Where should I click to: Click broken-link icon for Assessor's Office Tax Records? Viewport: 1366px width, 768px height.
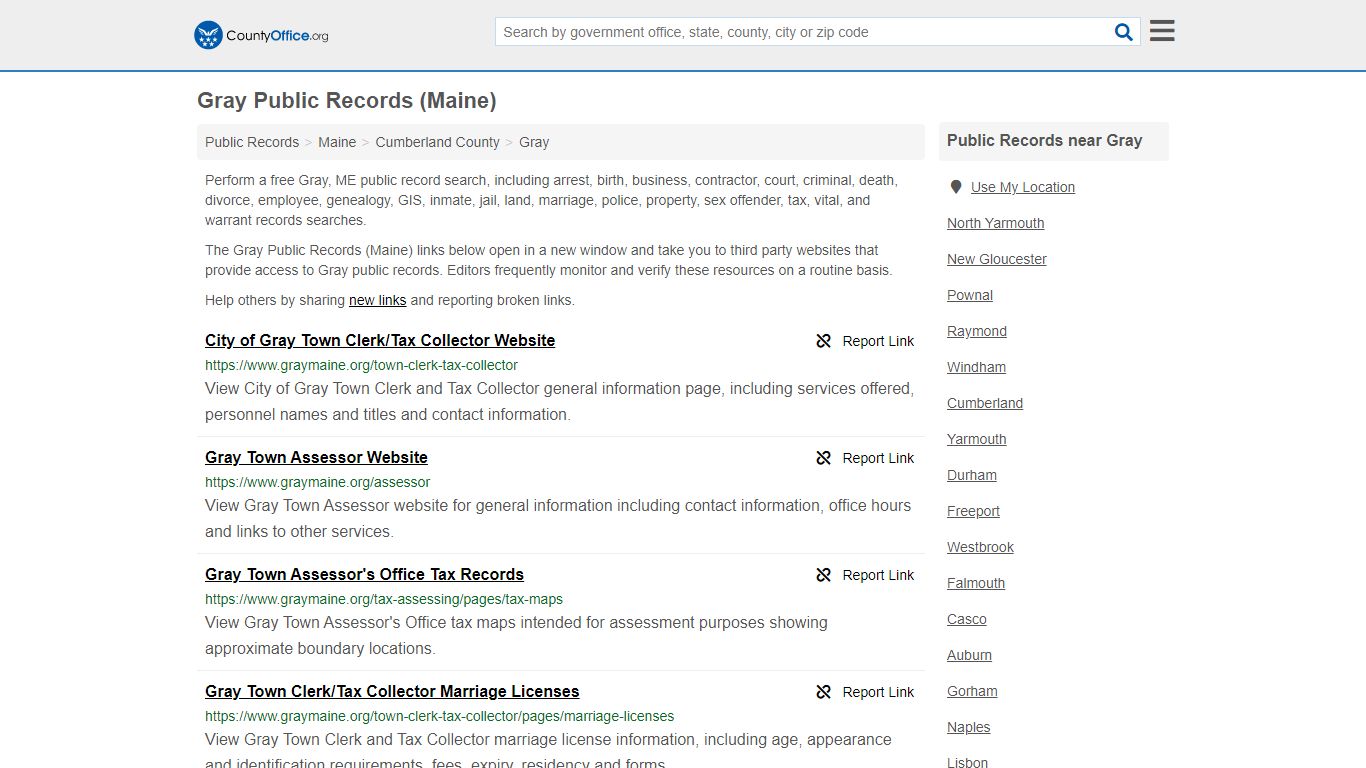(824, 575)
